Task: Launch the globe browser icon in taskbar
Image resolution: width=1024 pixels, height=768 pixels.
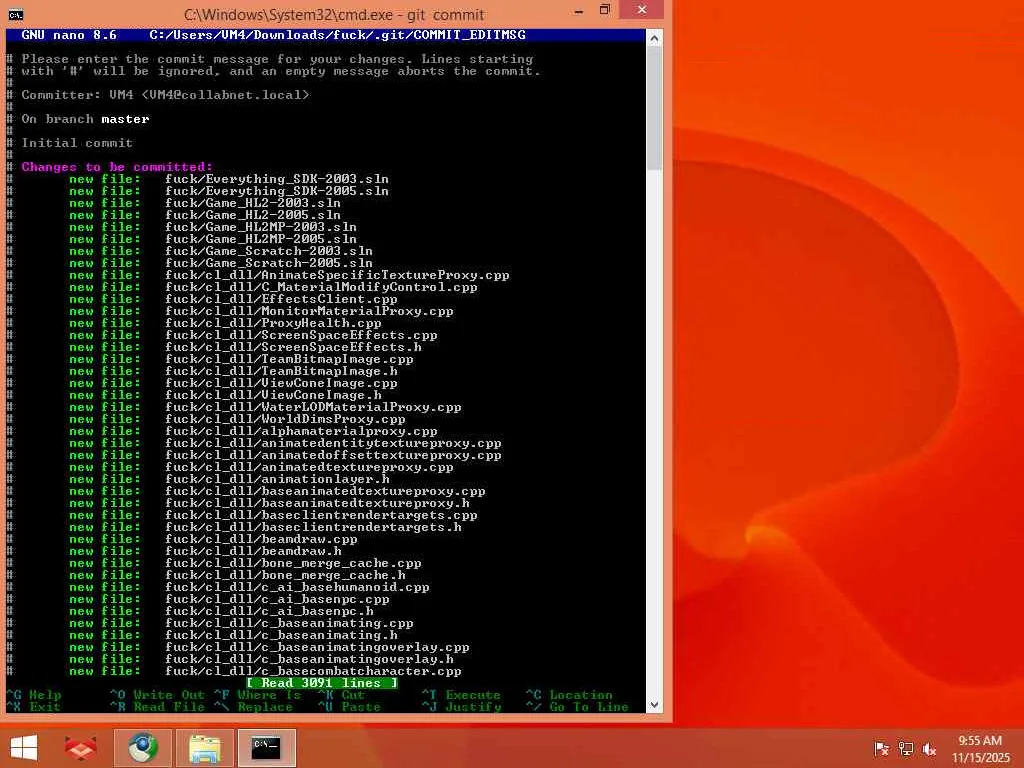Action: (x=143, y=748)
